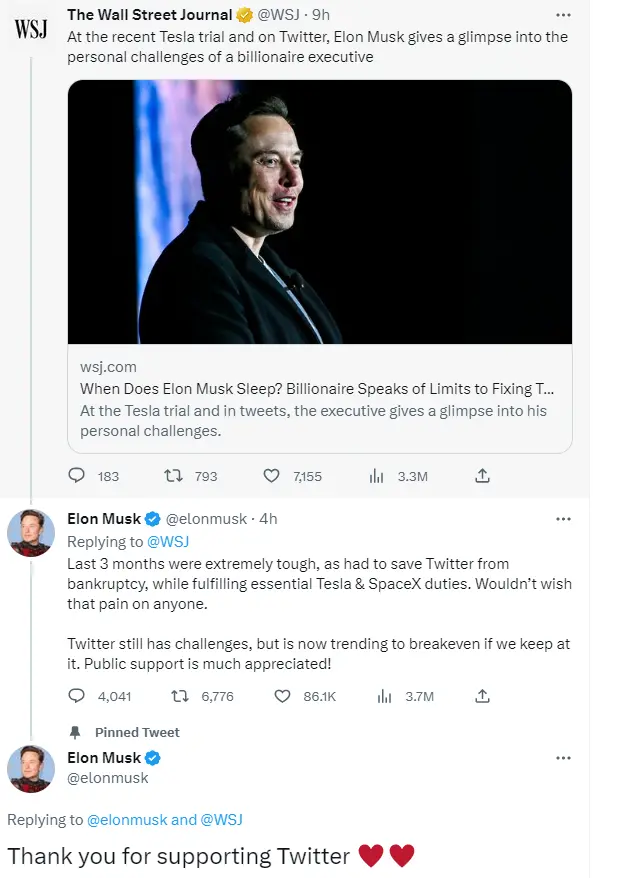Retweet Elon Musk's reply with 6,776 retweets
The height and width of the screenshot is (878, 617).
click(180, 696)
